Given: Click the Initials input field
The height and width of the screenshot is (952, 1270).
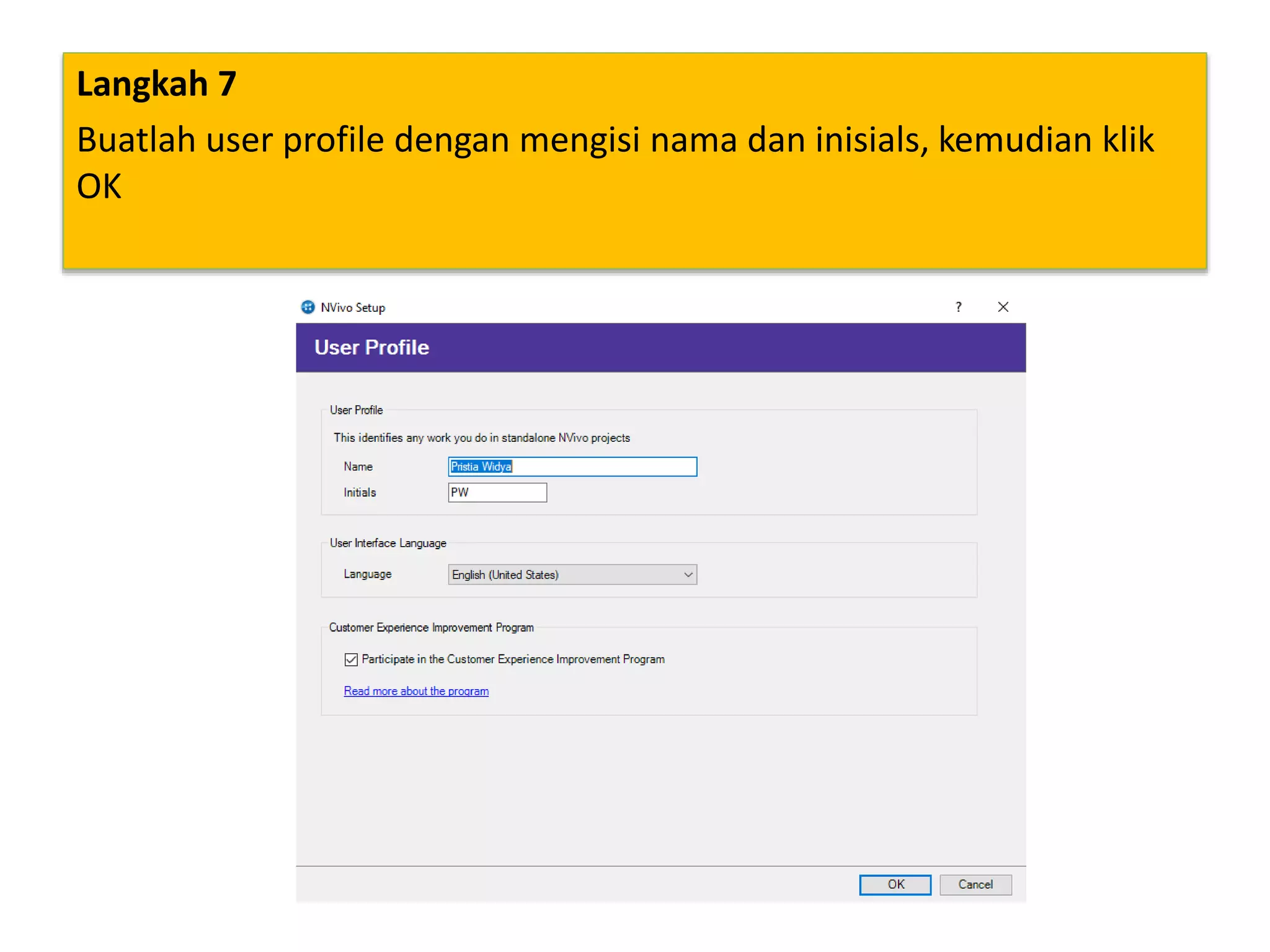Looking at the screenshot, I should (497, 493).
